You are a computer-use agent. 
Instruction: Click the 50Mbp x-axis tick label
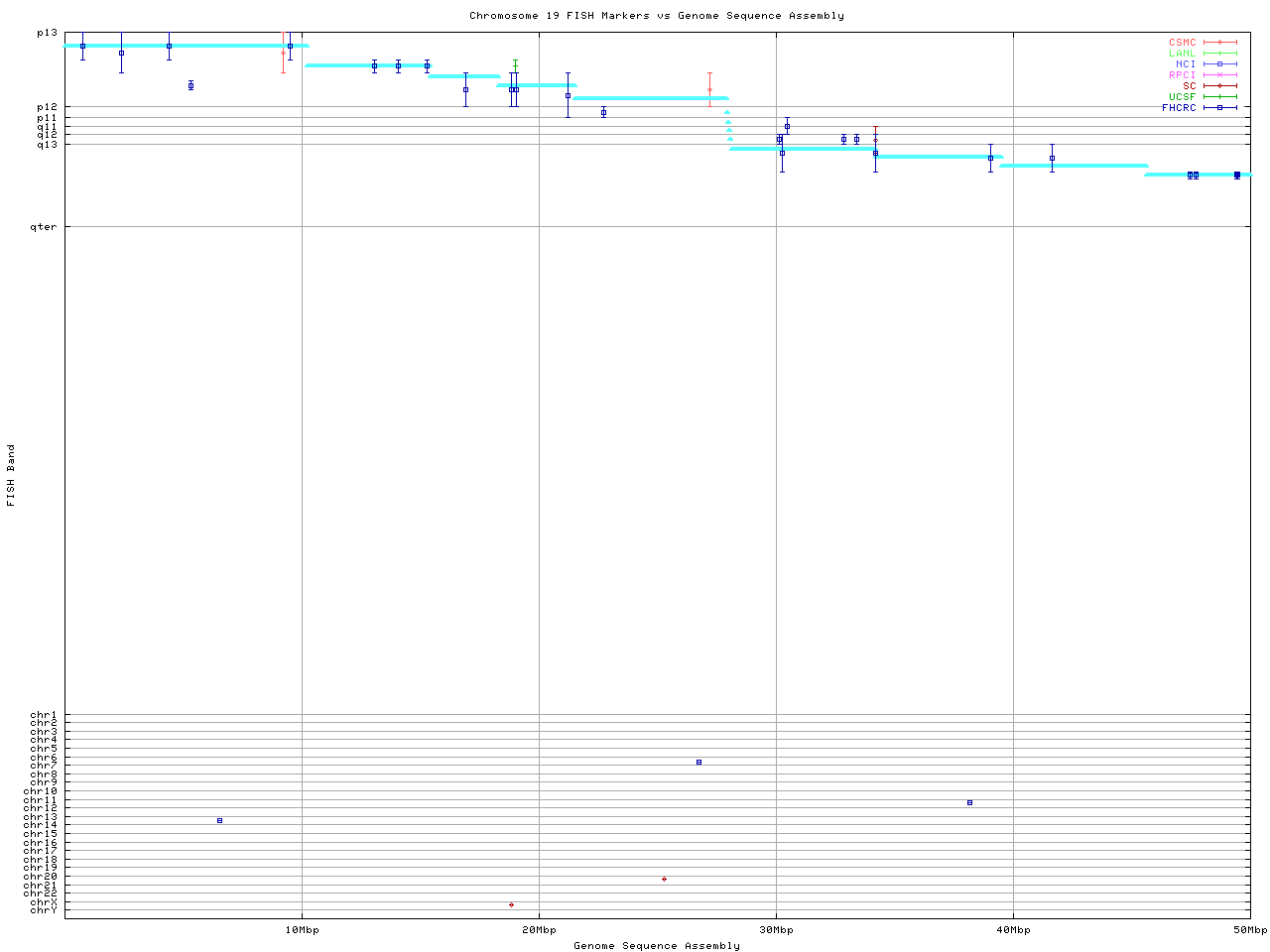click(x=1249, y=930)
